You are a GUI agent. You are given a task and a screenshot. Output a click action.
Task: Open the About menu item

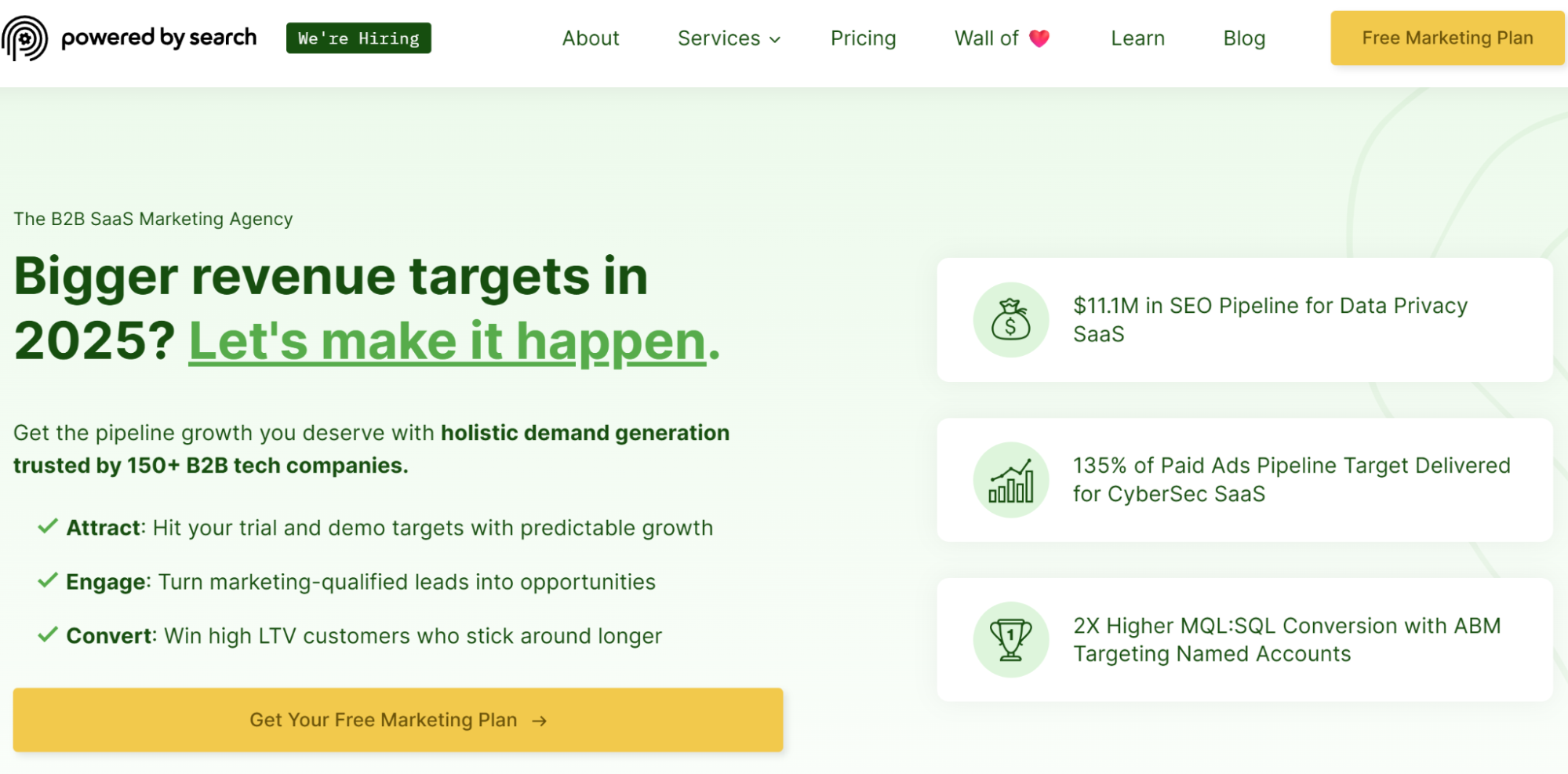(590, 38)
